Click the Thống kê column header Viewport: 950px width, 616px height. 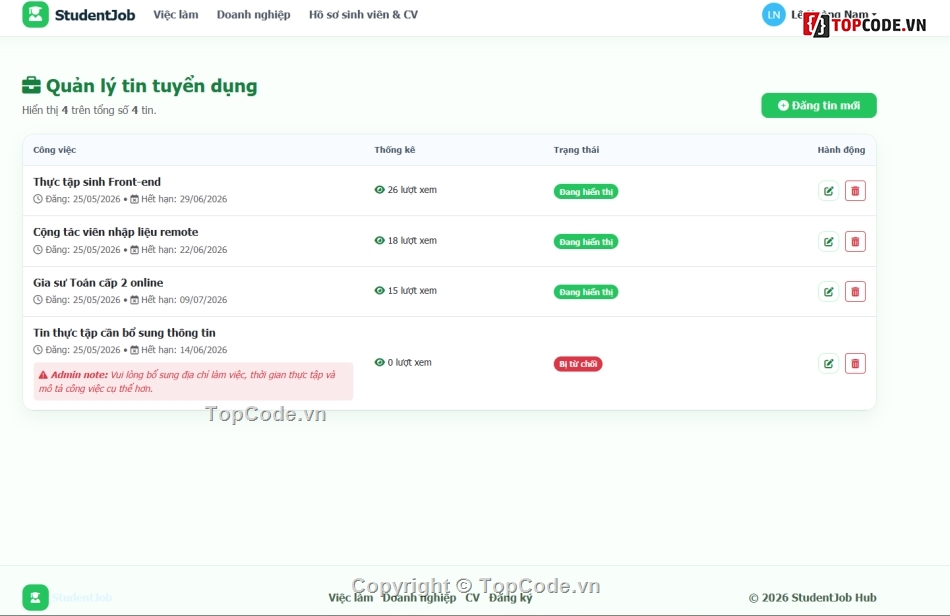point(395,150)
